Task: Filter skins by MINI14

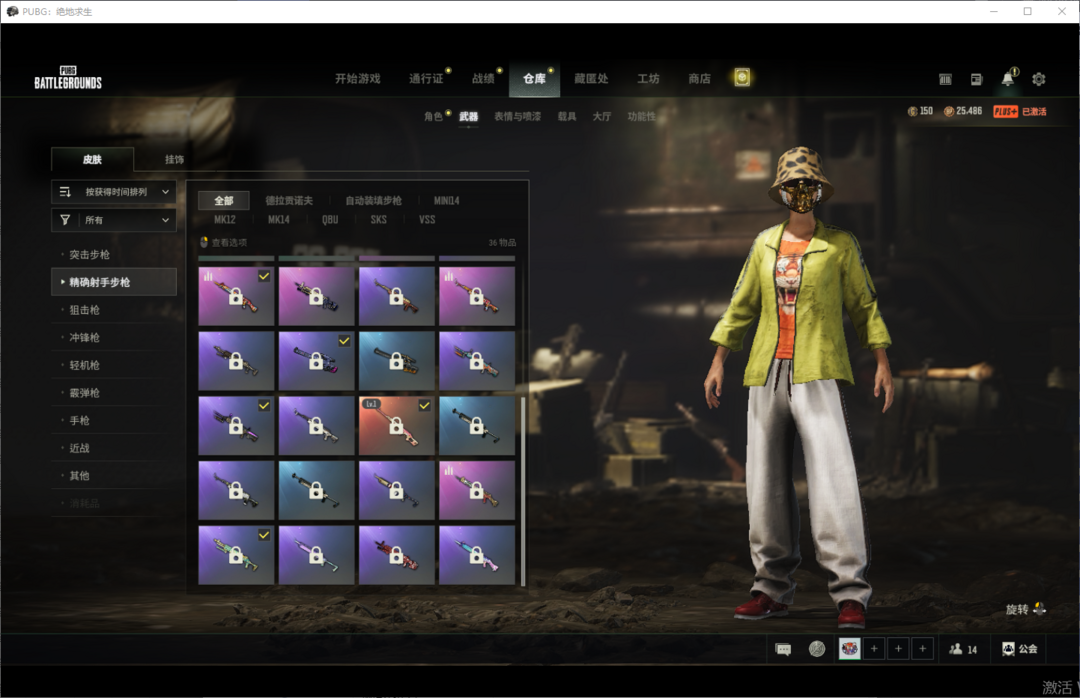Action: point(446,201)
